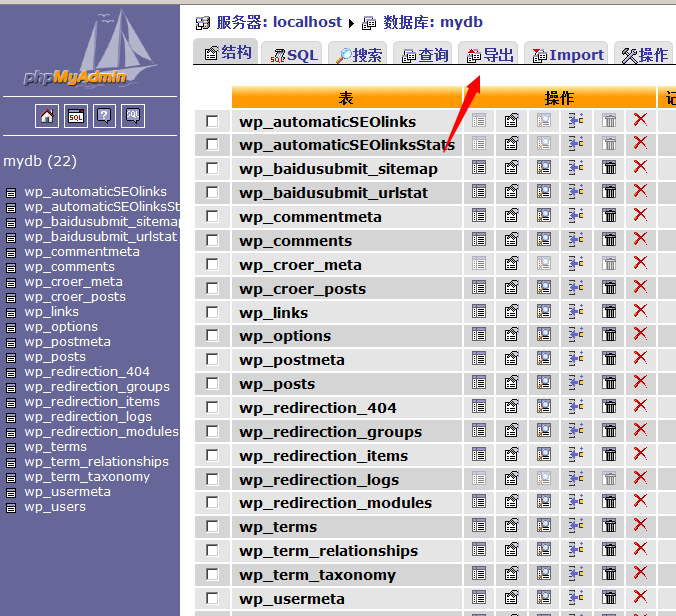The width and height of the screenshot is (676, 616).
Task: Open the SQL documentation icon
Action: (x=133, y=116)
